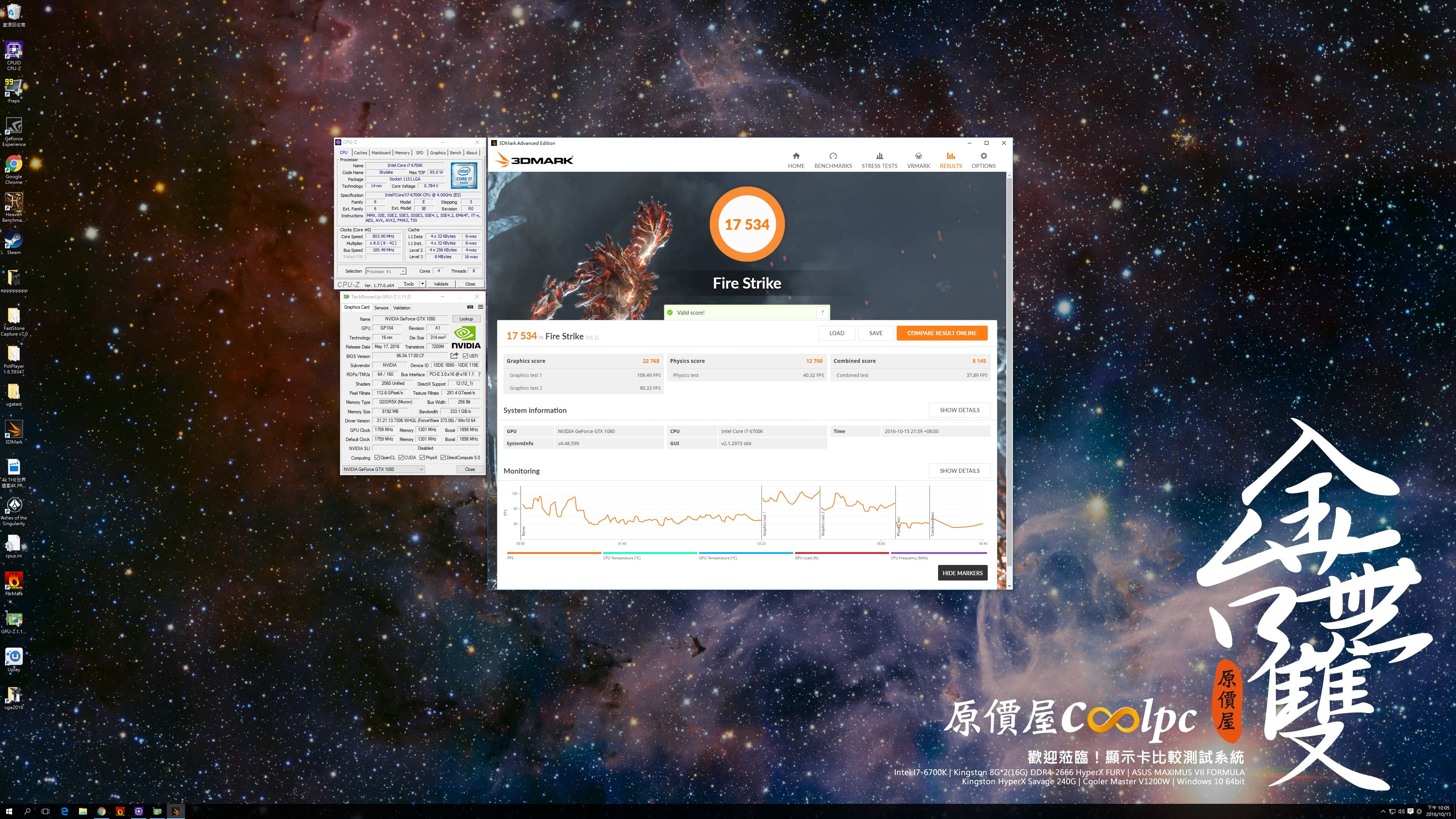Image resolution: width=1456 pixels, height=819 pixels.
Task: Click Lookup button in GPU-Z
Action: (466, 319)
